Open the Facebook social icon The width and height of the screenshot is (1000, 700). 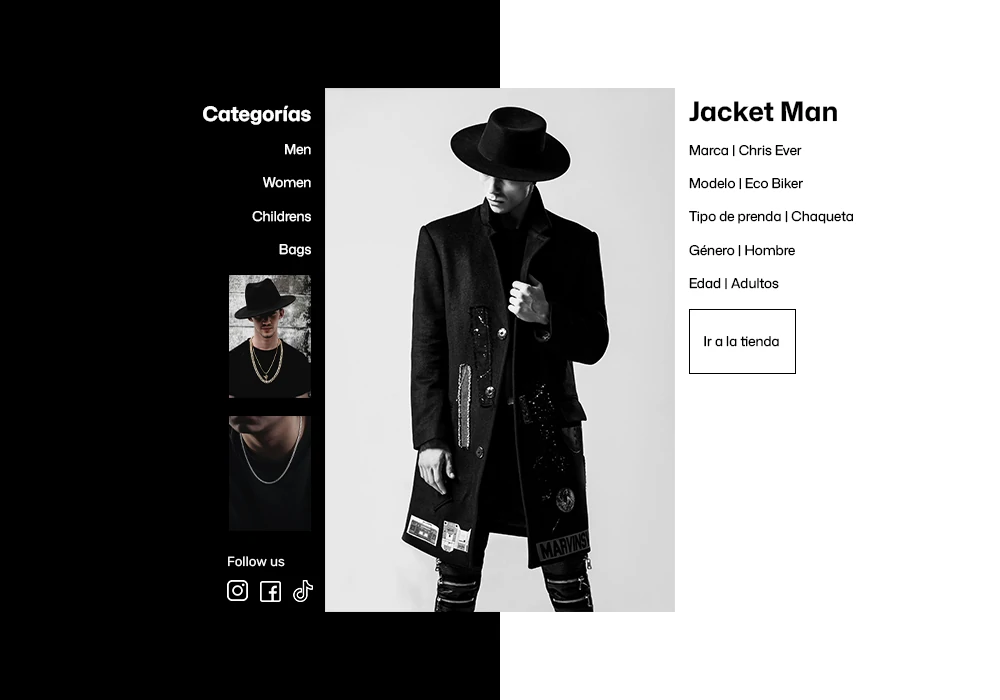pyautogui.click(x=270, y=592)
